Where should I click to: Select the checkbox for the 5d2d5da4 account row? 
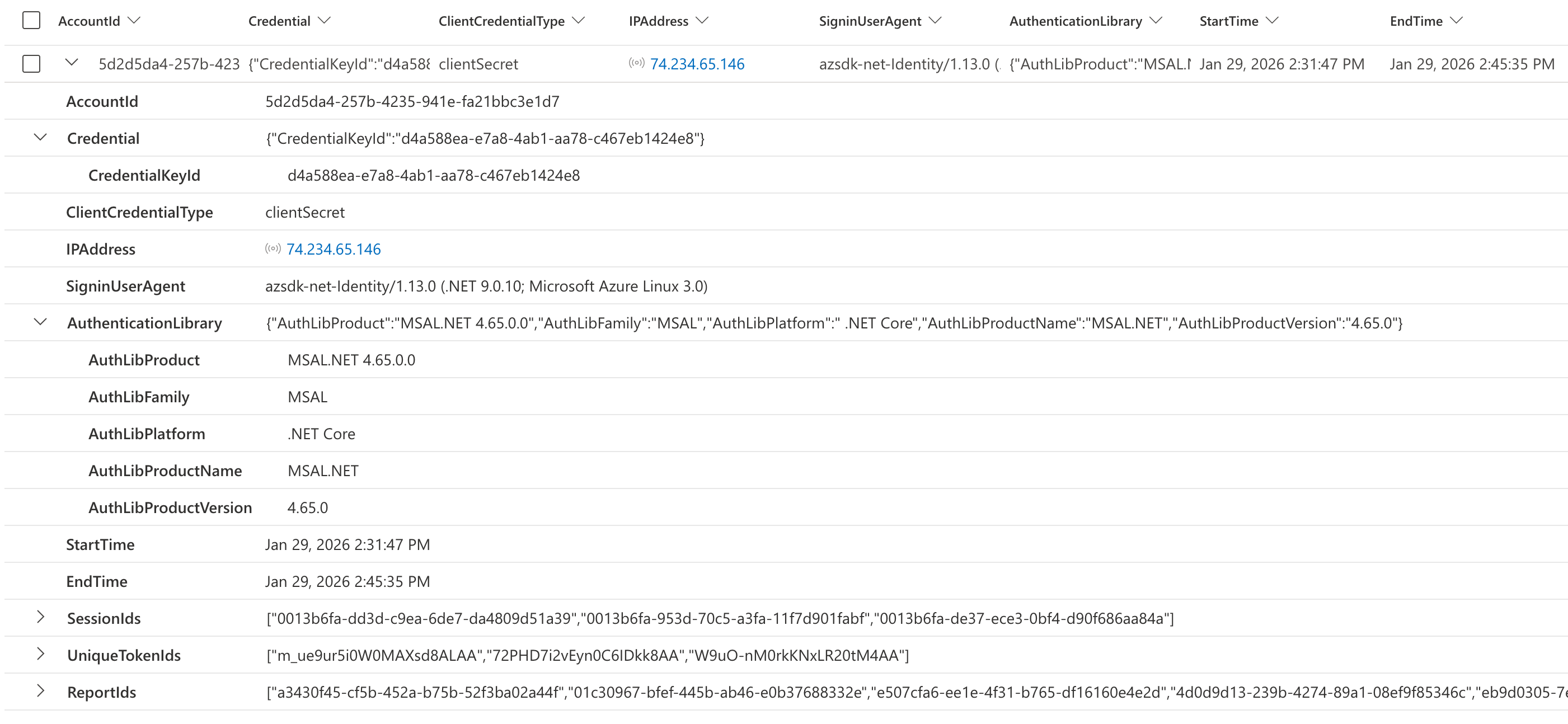pyautogui.click(x=31, y=64)
